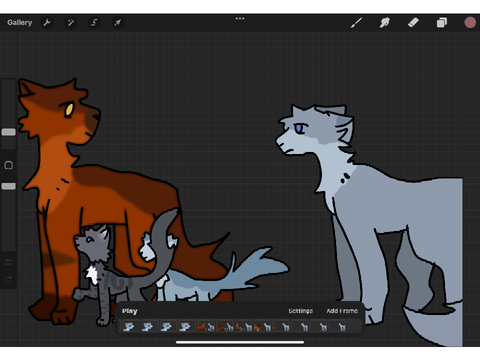Viewport: 480px width, 360px height.
Task: Open the Layers panel
Action: tap(442, 23)
